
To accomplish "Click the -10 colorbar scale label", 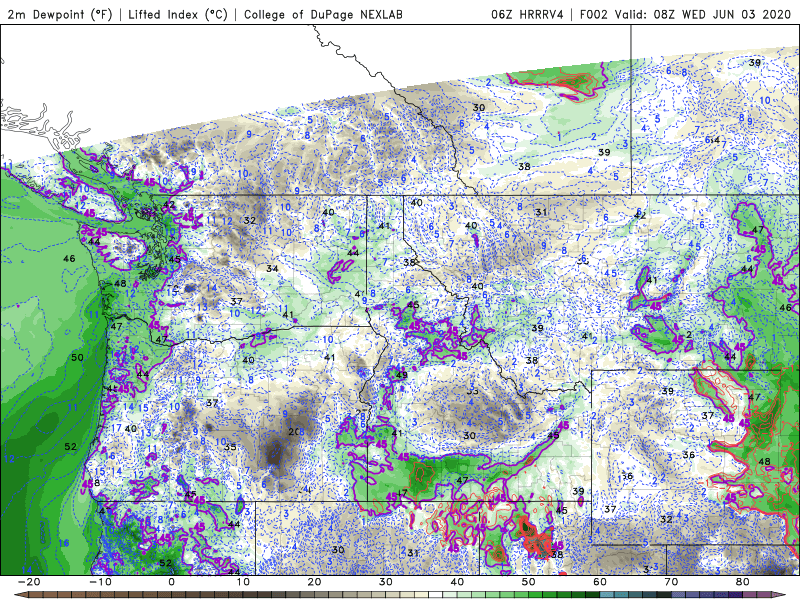I will coord(100,582).
